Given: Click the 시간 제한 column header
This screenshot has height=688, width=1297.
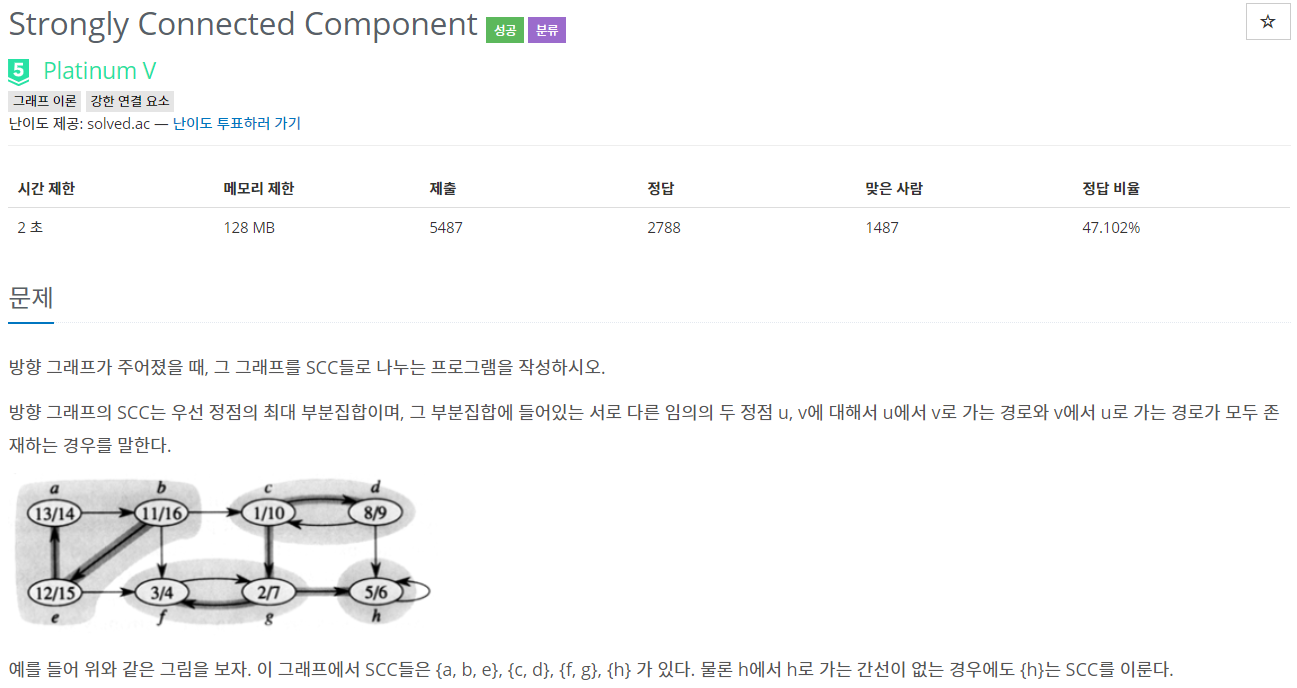Looking at the screenshot, I should (x=46, y=188).
